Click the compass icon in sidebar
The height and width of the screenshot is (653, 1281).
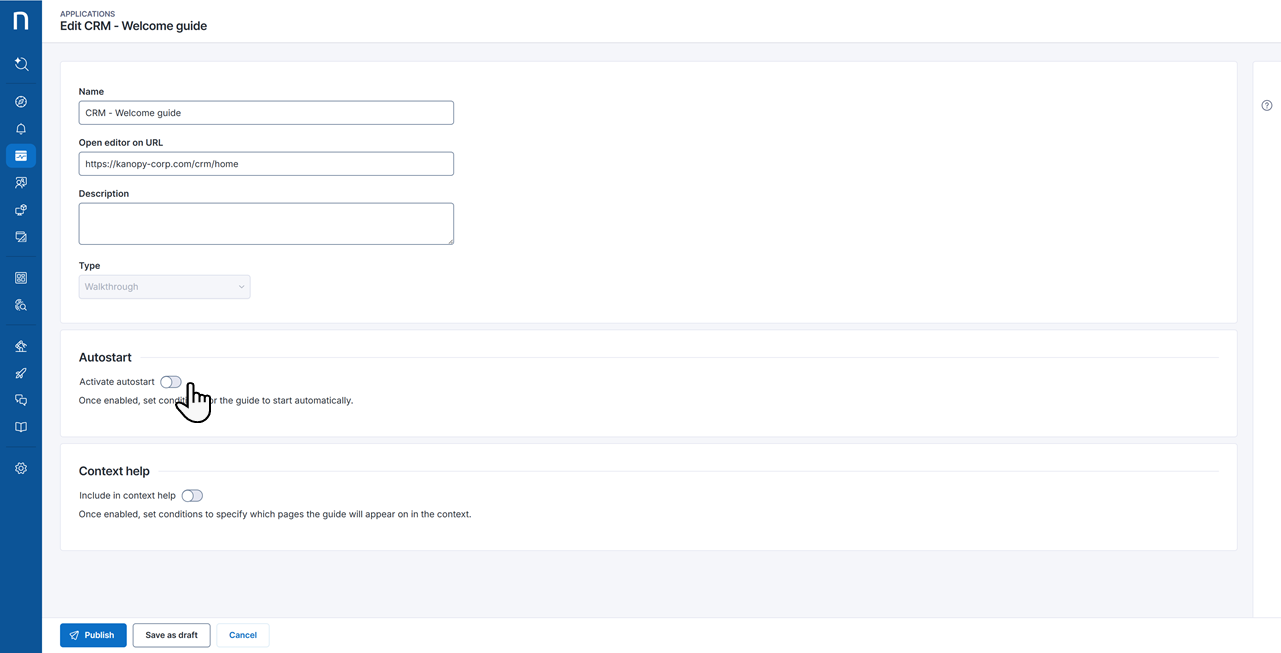pos(21,102)
